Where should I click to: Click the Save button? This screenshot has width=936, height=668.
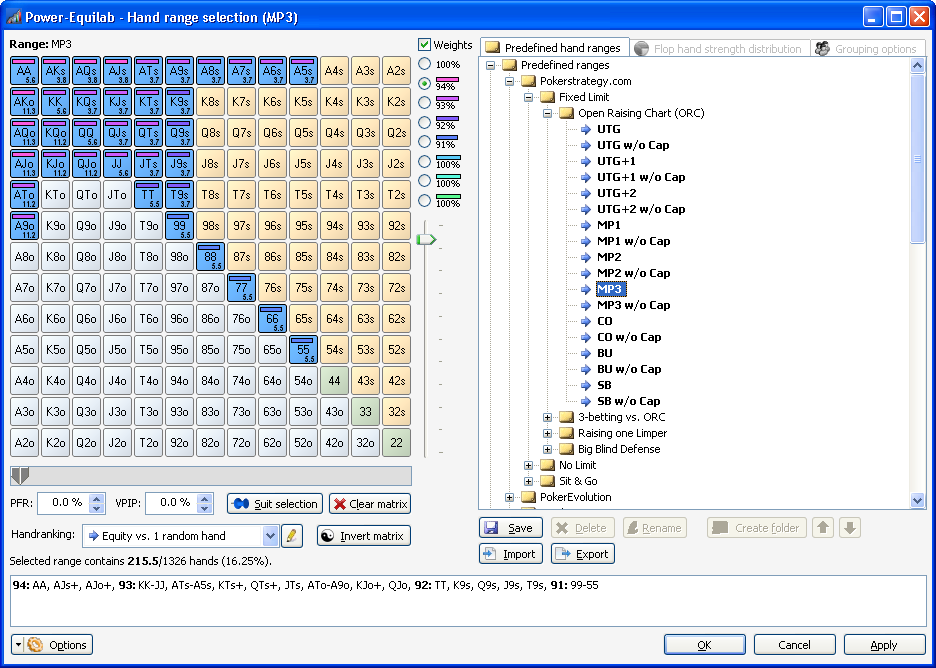coord(510,528)
